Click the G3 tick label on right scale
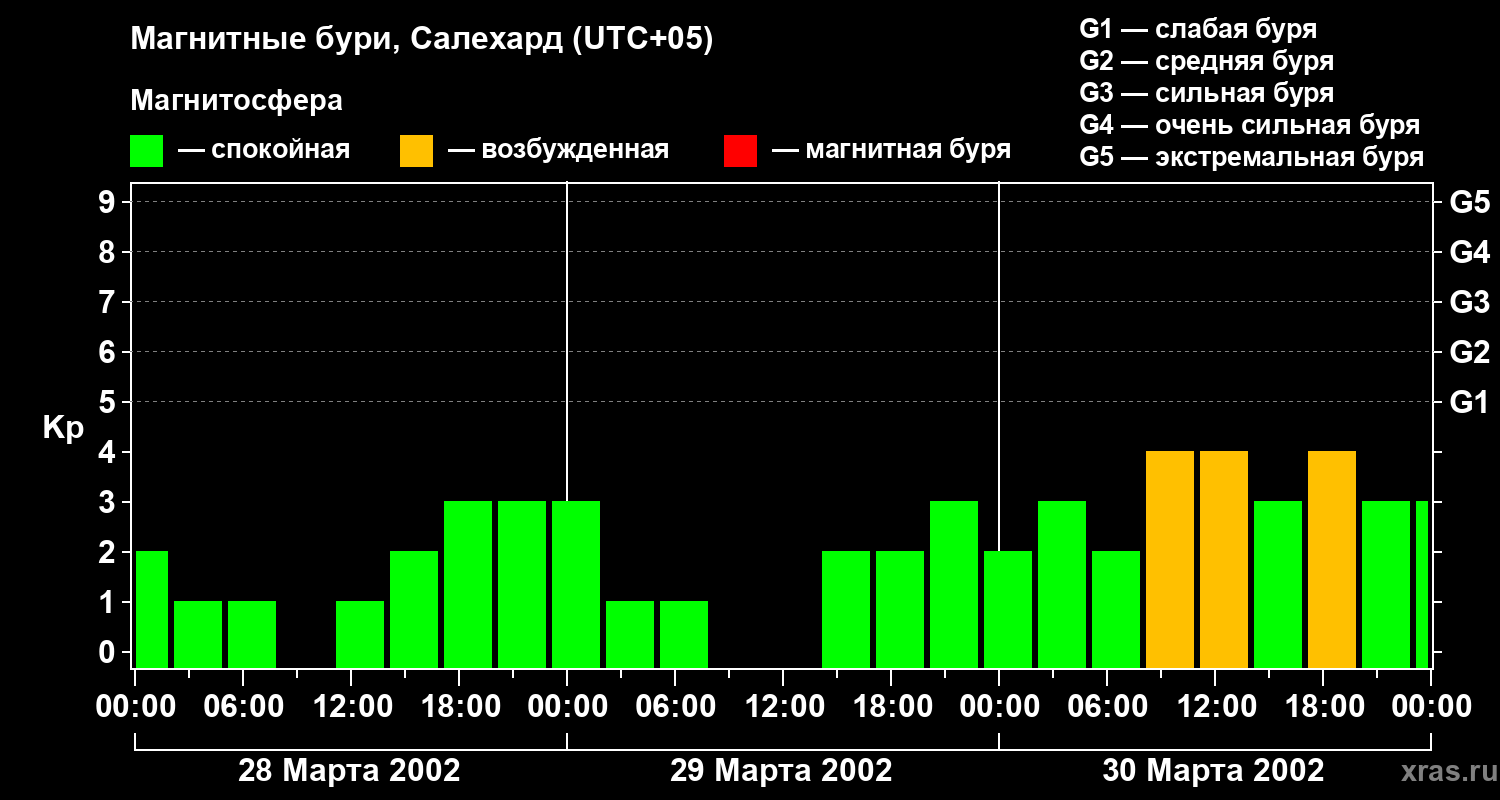The width and height of the screenshot is (1500, 800). [1469, 302]
